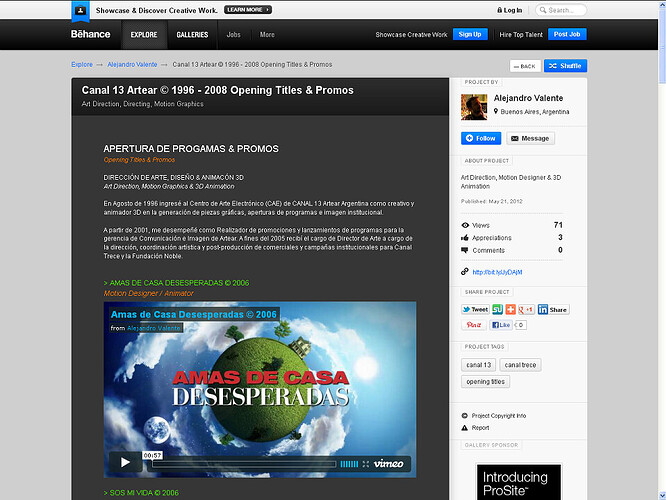Click the project title heading
The width and height of the screenshot is (666, 500).
(x=217, y=90)
